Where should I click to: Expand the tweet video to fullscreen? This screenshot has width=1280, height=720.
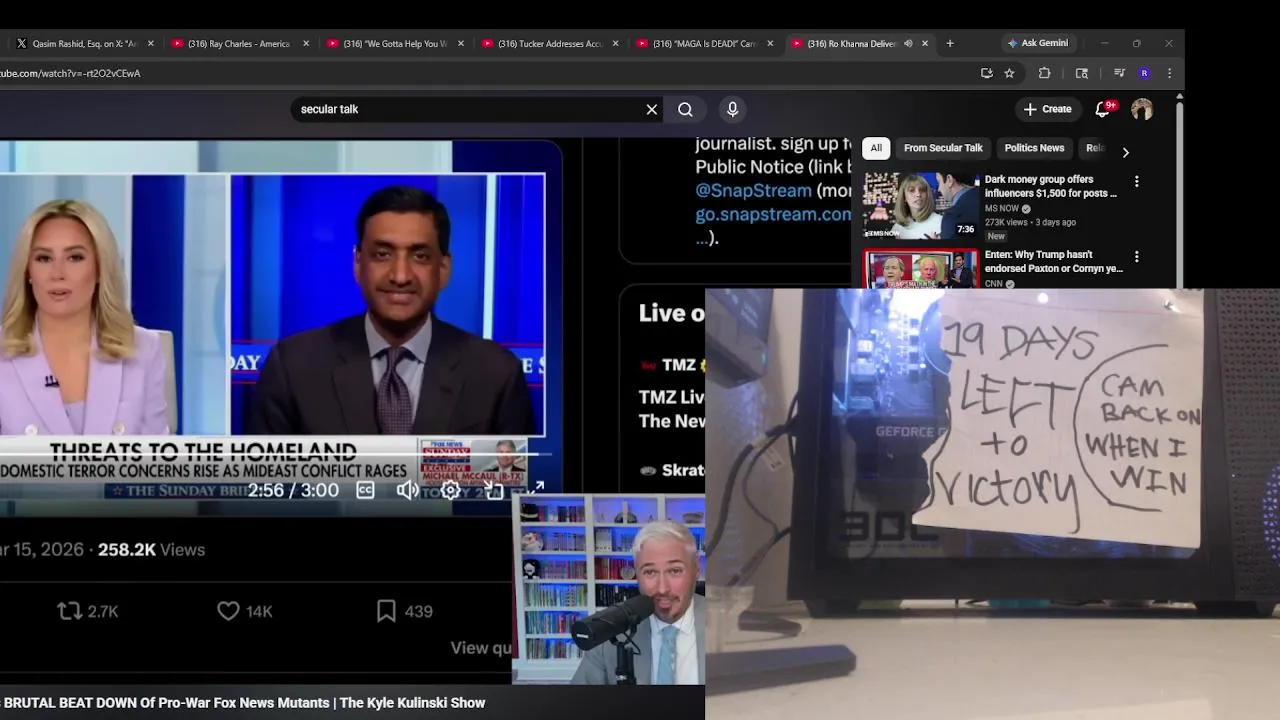(x=536, y=489)
